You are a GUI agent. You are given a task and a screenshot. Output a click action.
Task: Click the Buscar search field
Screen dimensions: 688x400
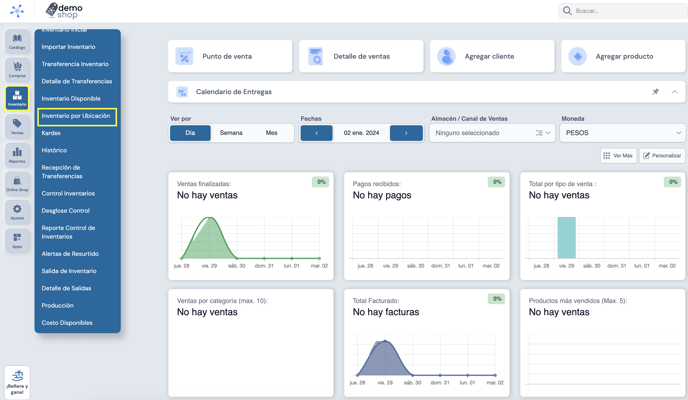622,11
